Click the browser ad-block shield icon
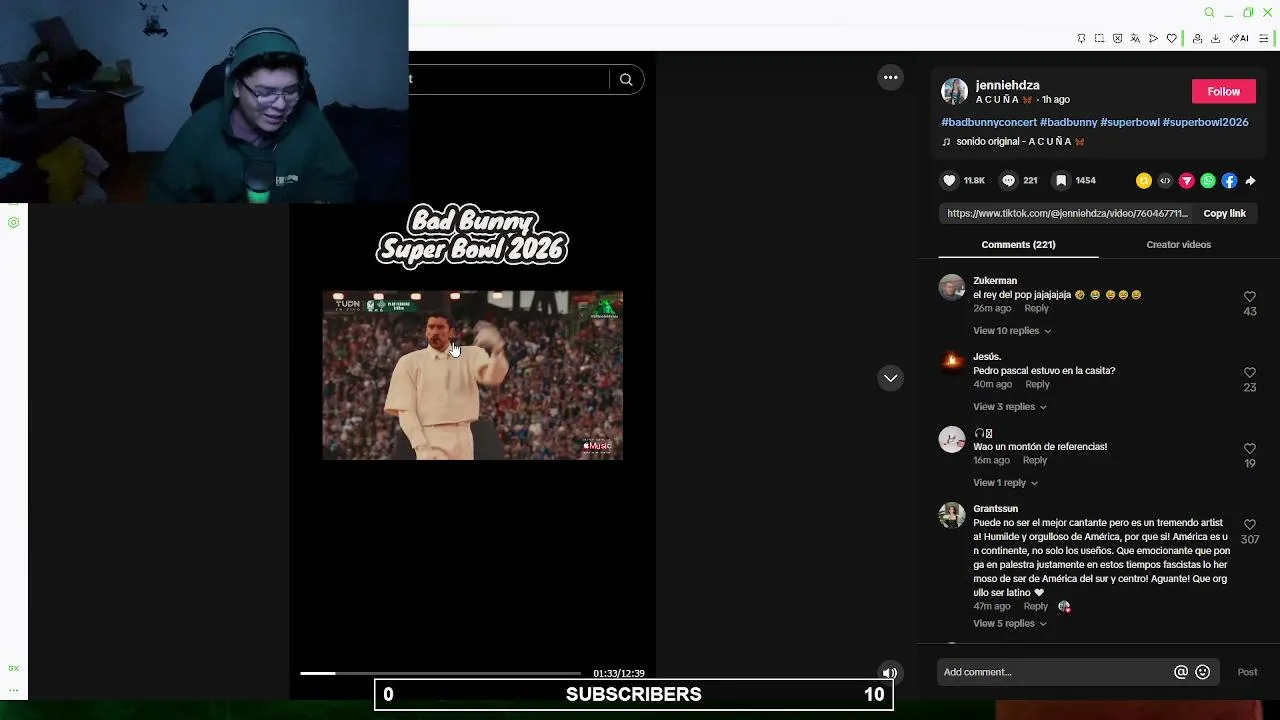This screenshot has width=1280, height=720. [x=1117, y=39]
